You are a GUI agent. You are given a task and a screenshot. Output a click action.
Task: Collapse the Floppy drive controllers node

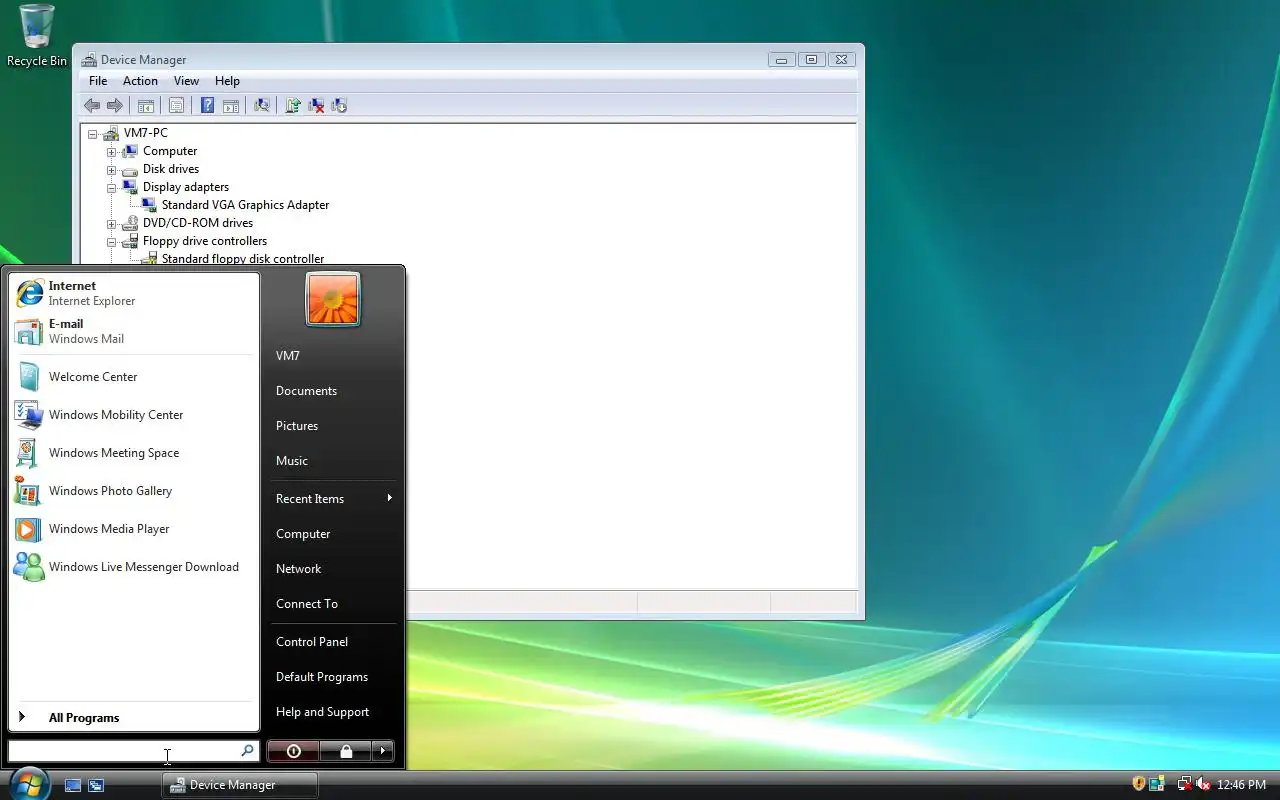click(112, 242)
